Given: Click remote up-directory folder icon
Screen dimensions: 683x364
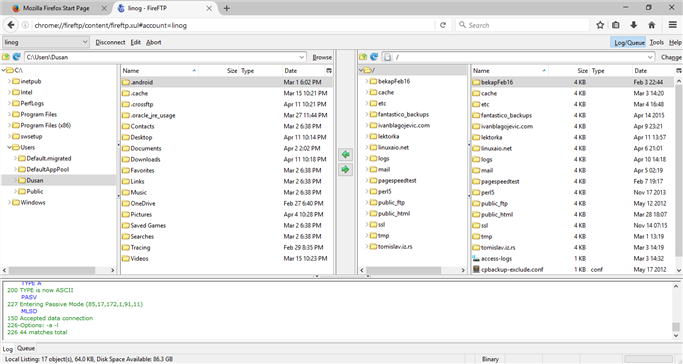Looking at the screenshot, I should (x=363, y=57).
